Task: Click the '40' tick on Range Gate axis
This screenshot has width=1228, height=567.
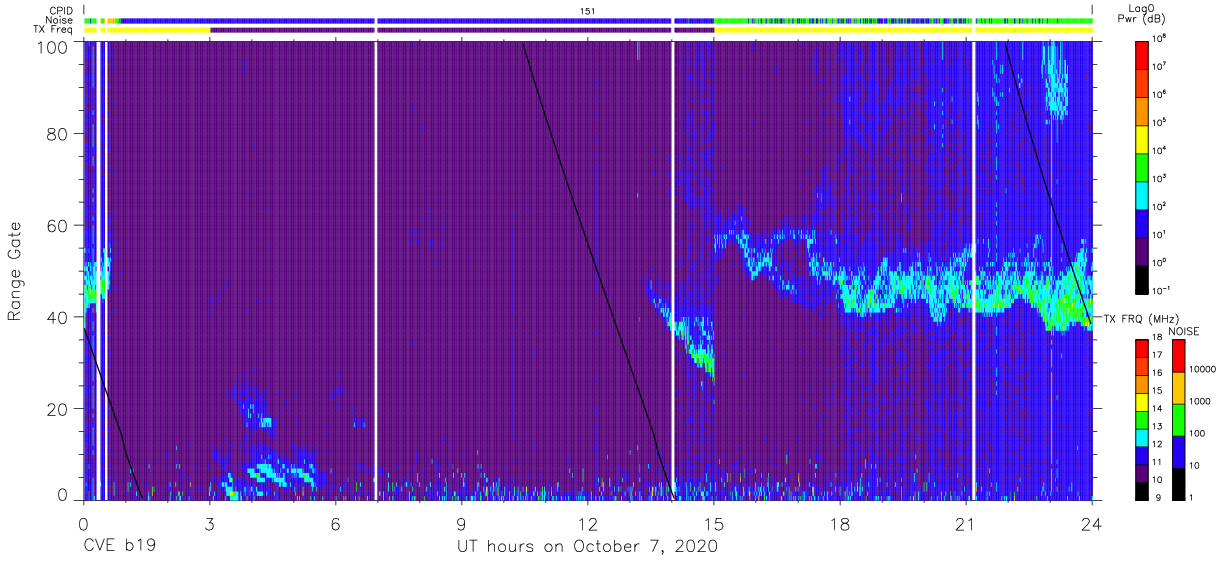Action: [59, 317]
